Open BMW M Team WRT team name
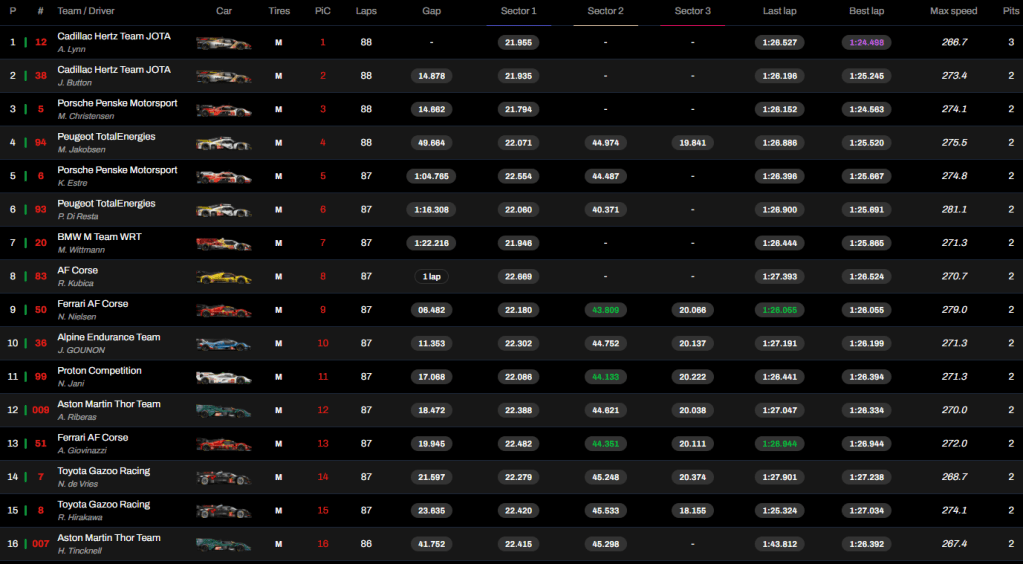The height and width of the screenshot is (564, 1023). tap(99, 237)
